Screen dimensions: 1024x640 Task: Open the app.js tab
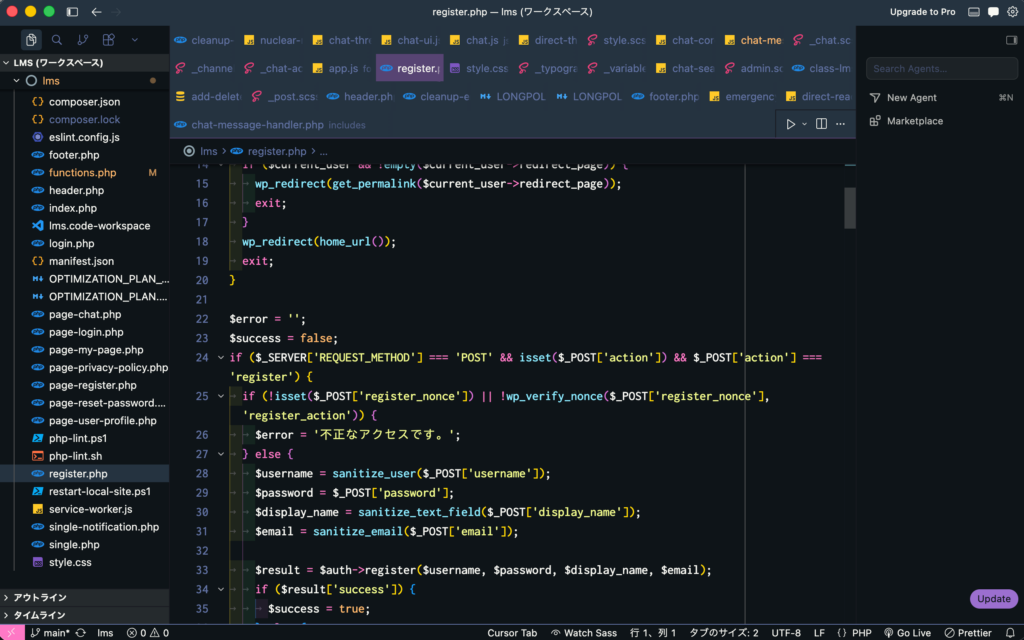341,68
